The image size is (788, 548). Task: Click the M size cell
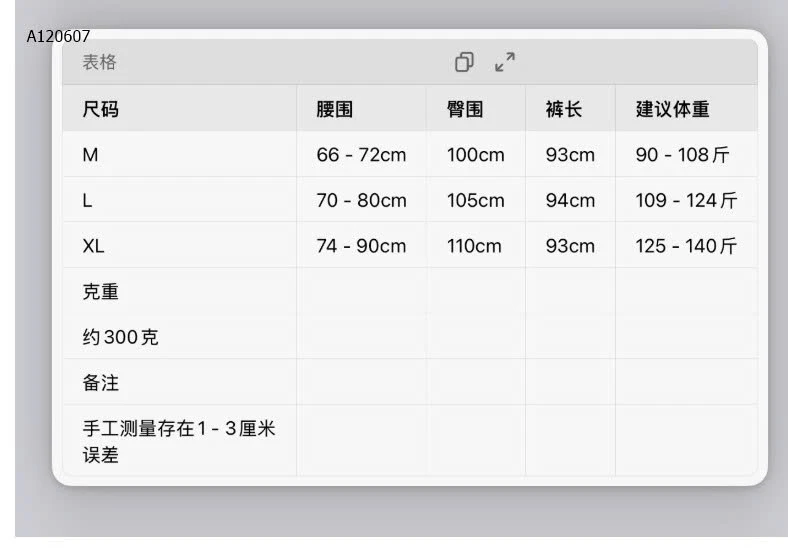[x=90, y=155]
